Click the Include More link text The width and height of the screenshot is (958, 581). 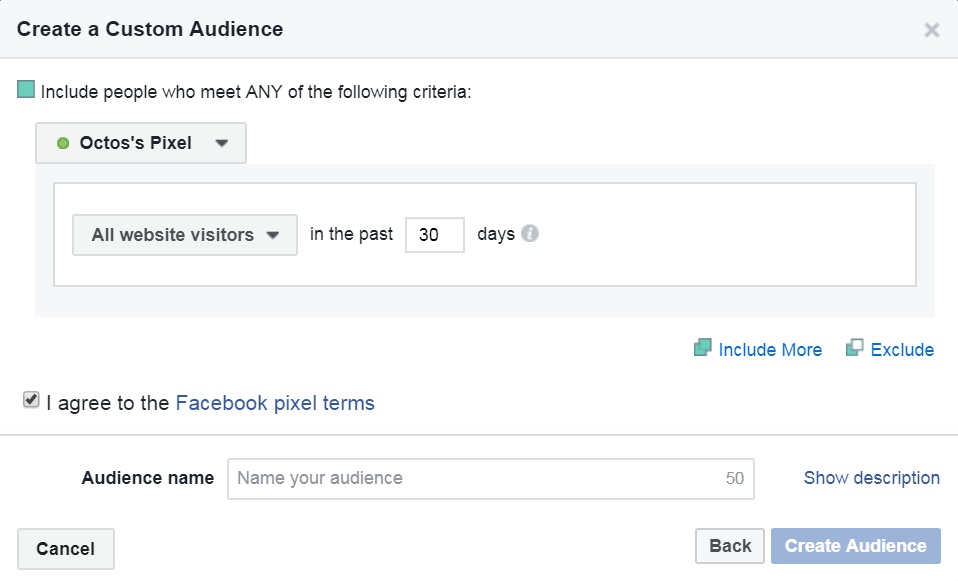click(770, 350)
